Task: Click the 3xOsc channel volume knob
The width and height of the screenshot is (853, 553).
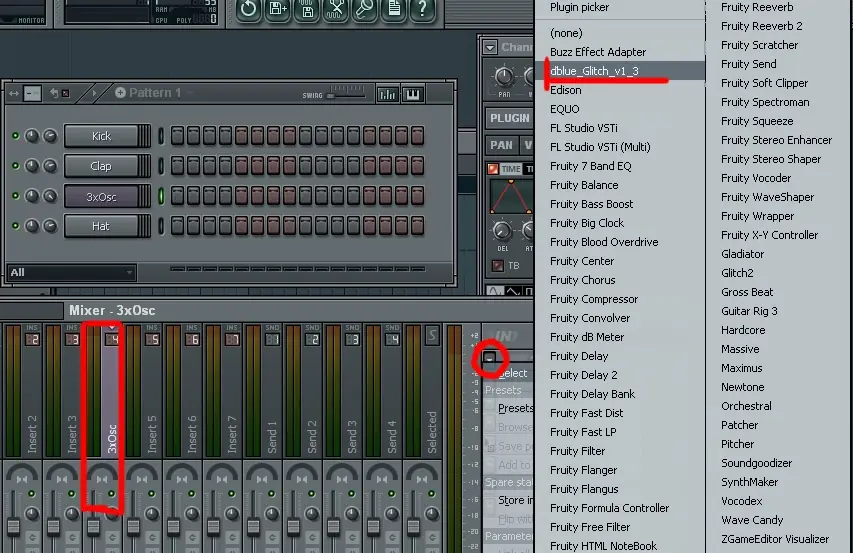Action: pyautogui.click(x=50, y=196)
